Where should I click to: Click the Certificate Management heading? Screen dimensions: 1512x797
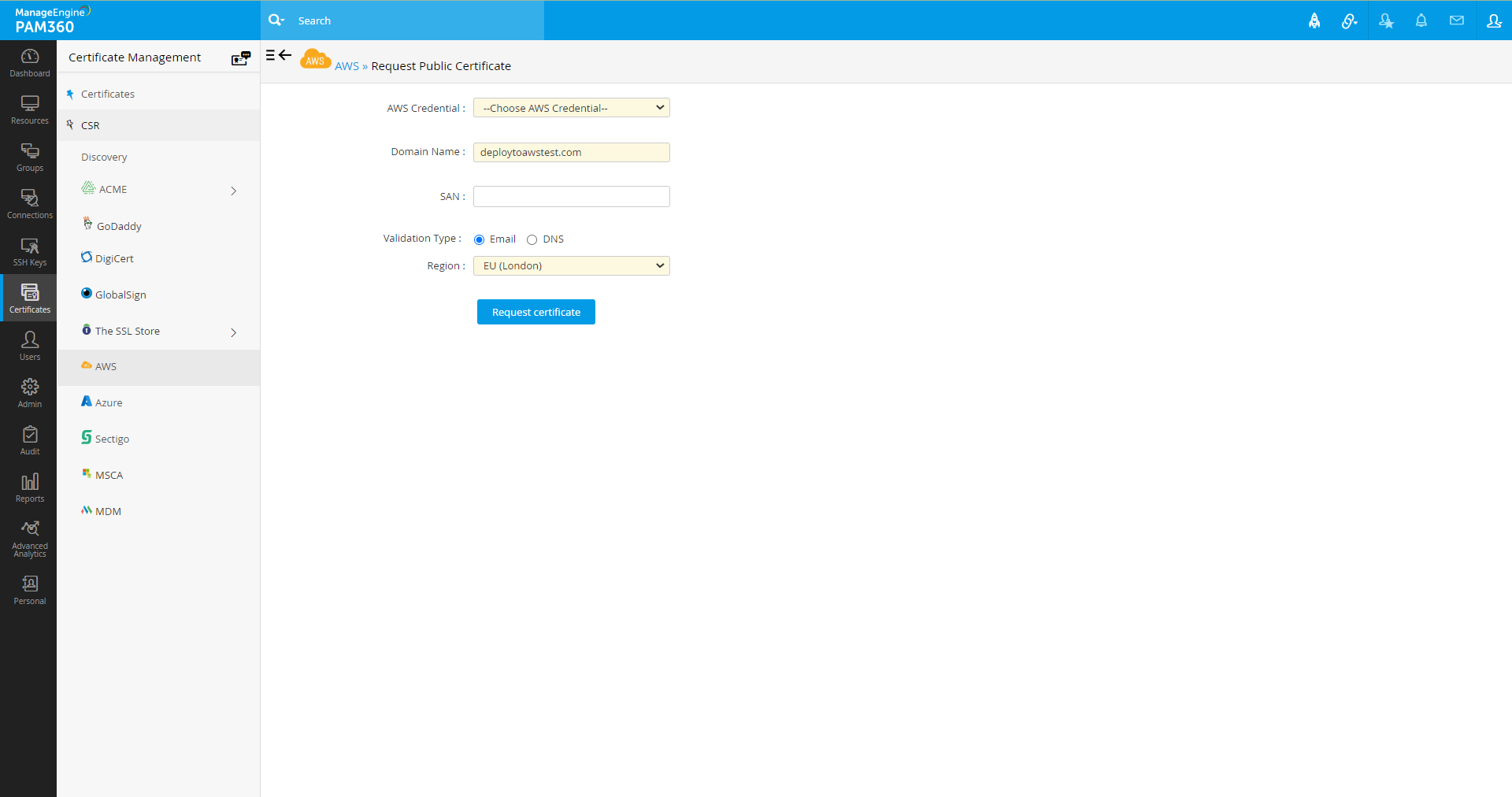pyautogui.click(x=135, y=57)
